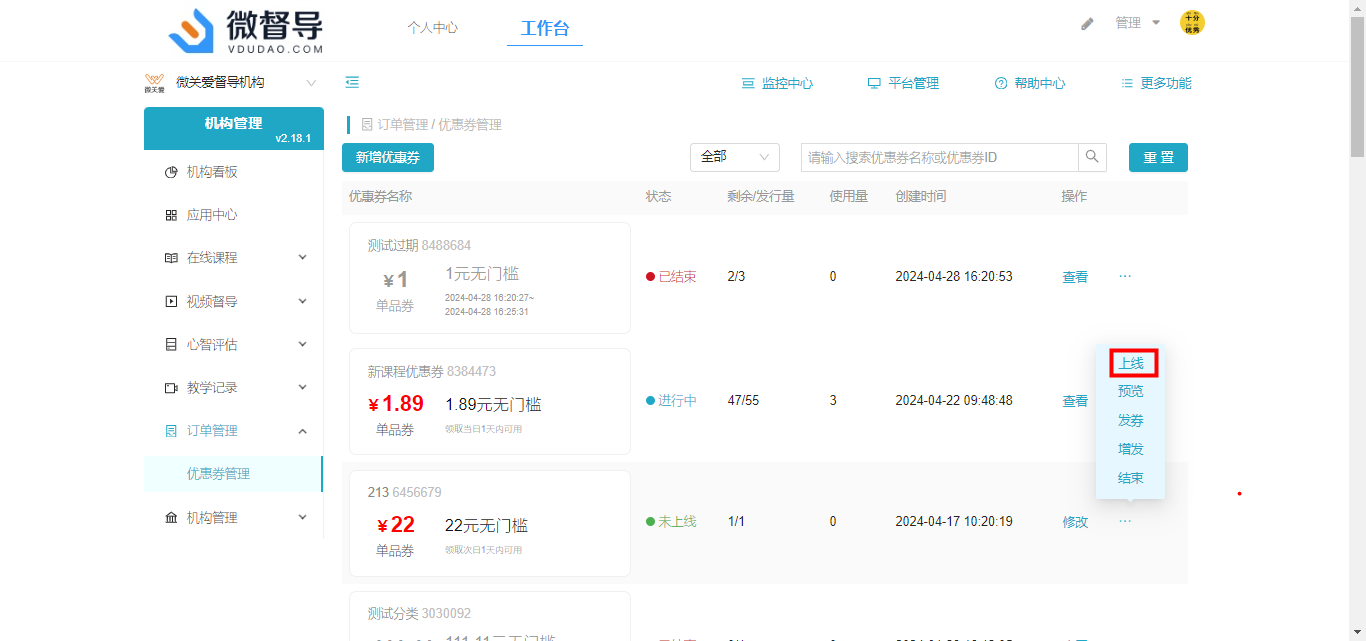Expand the 教学记录 sidebar menu
Viewport: 1366px width, 641px height.
(303, 388)
